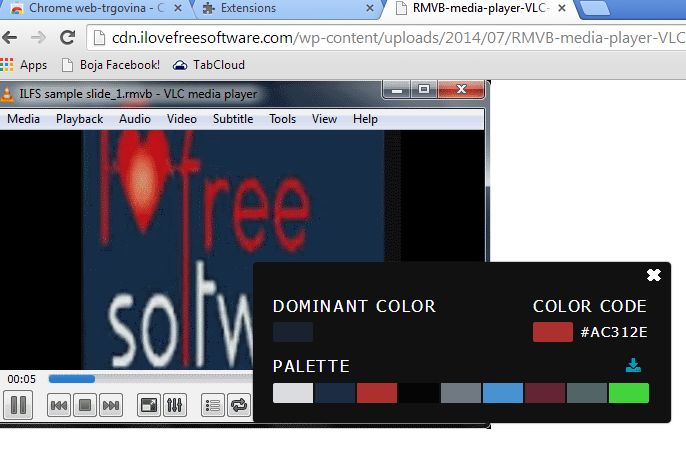The image size is (686, 450).
Task: Go back in Chrome
Action: point(10,38)
